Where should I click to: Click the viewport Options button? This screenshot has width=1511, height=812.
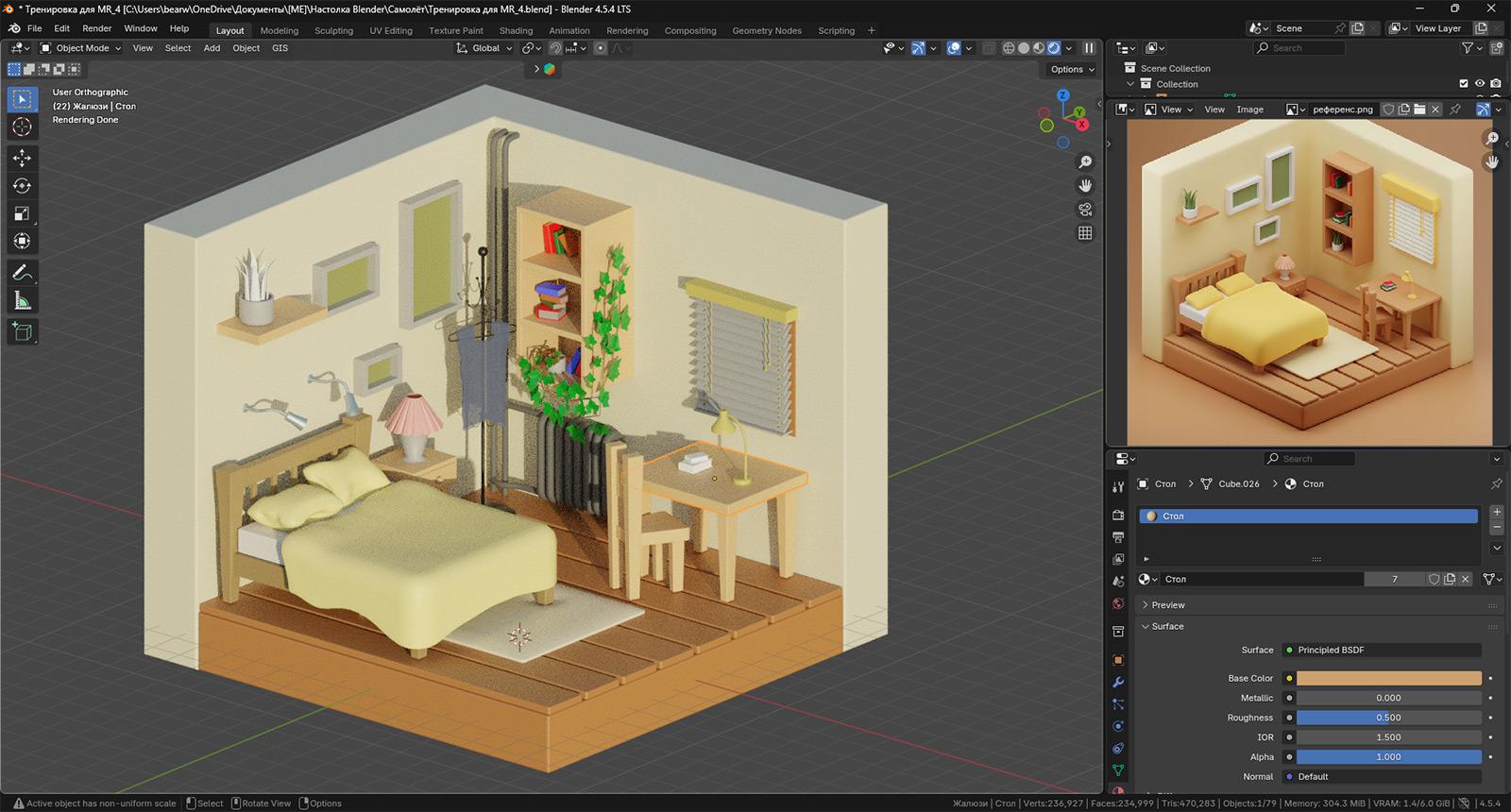[1072, 69]
